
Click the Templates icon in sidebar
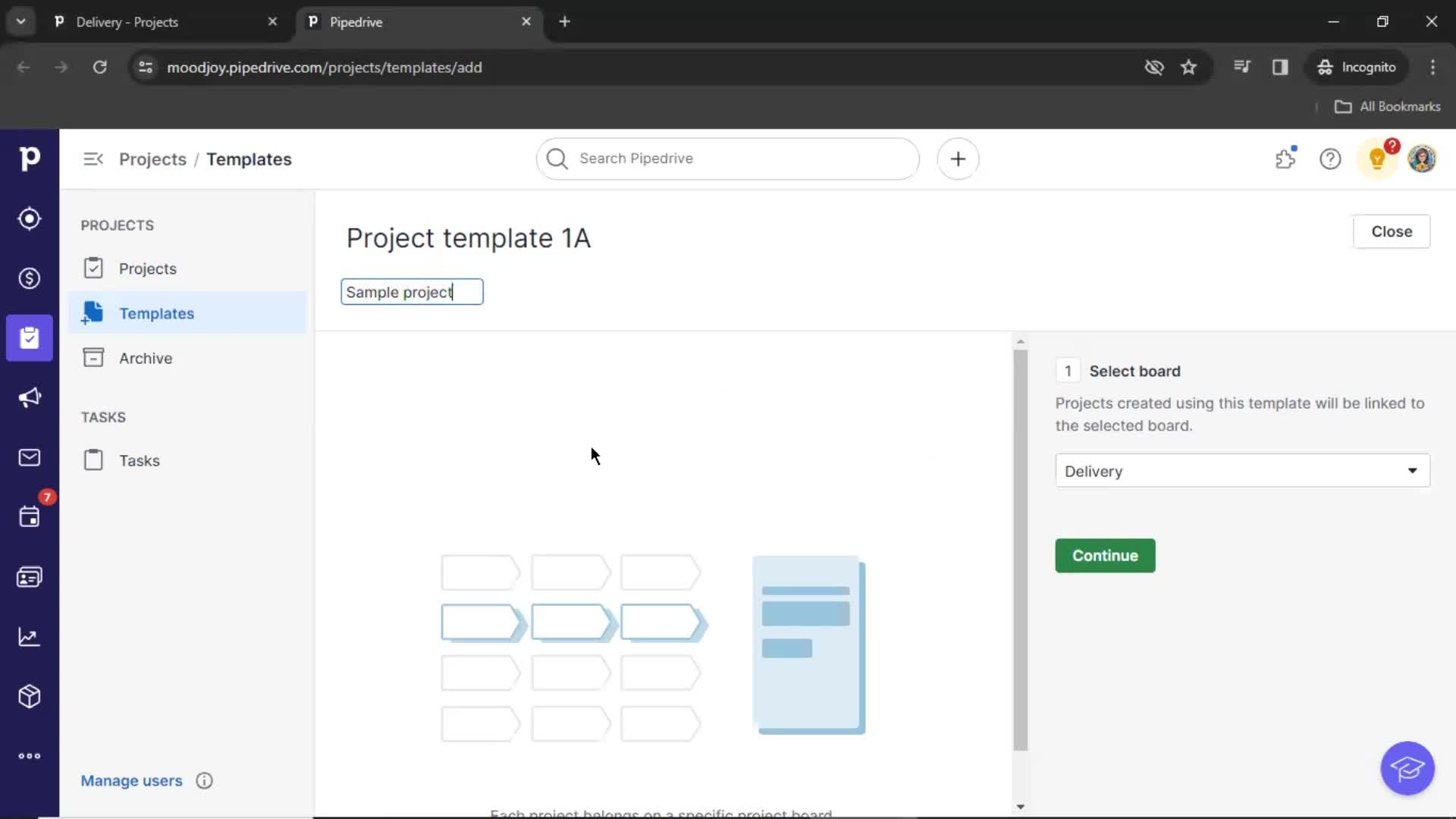point(92,313)
